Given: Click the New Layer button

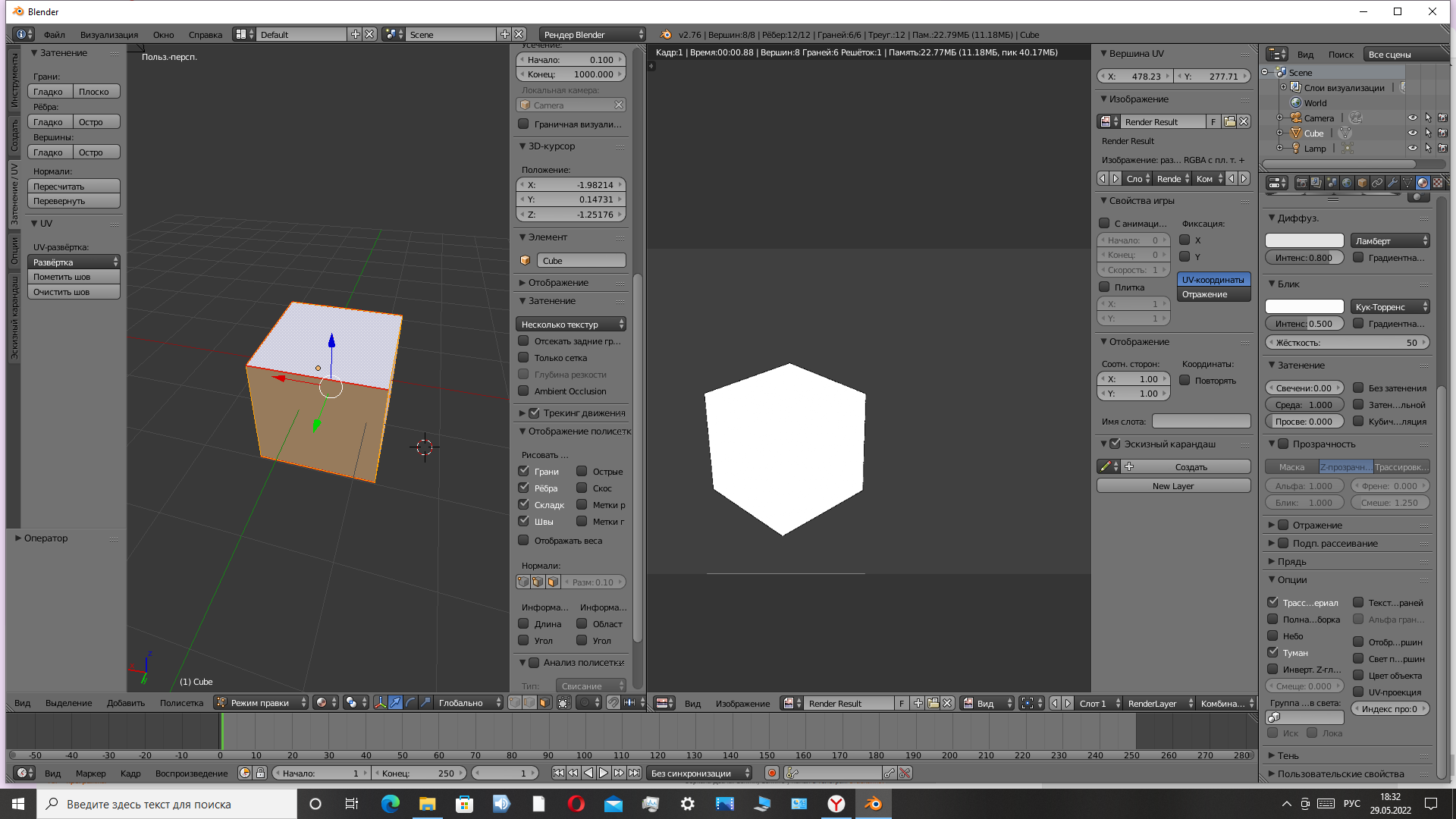Looking at the screenshot, I should [x=1172, y=486].
